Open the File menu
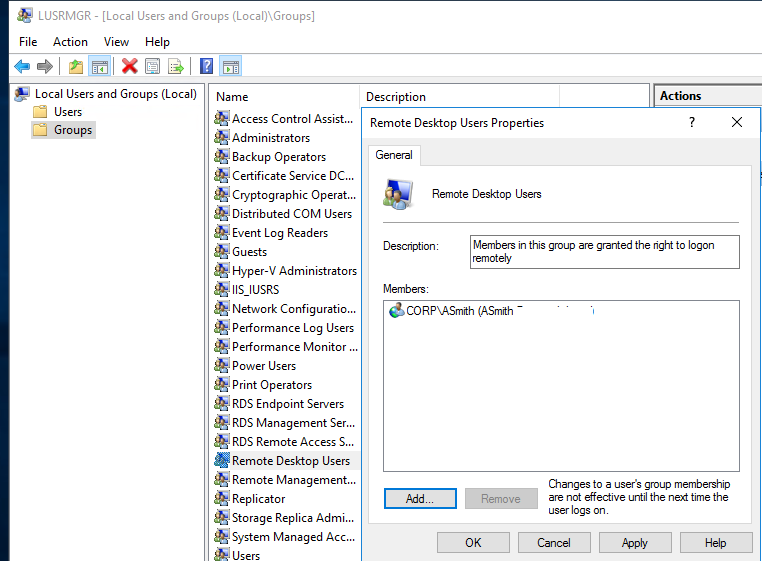Screen dimensions: 762x561 tap(28, 42)
